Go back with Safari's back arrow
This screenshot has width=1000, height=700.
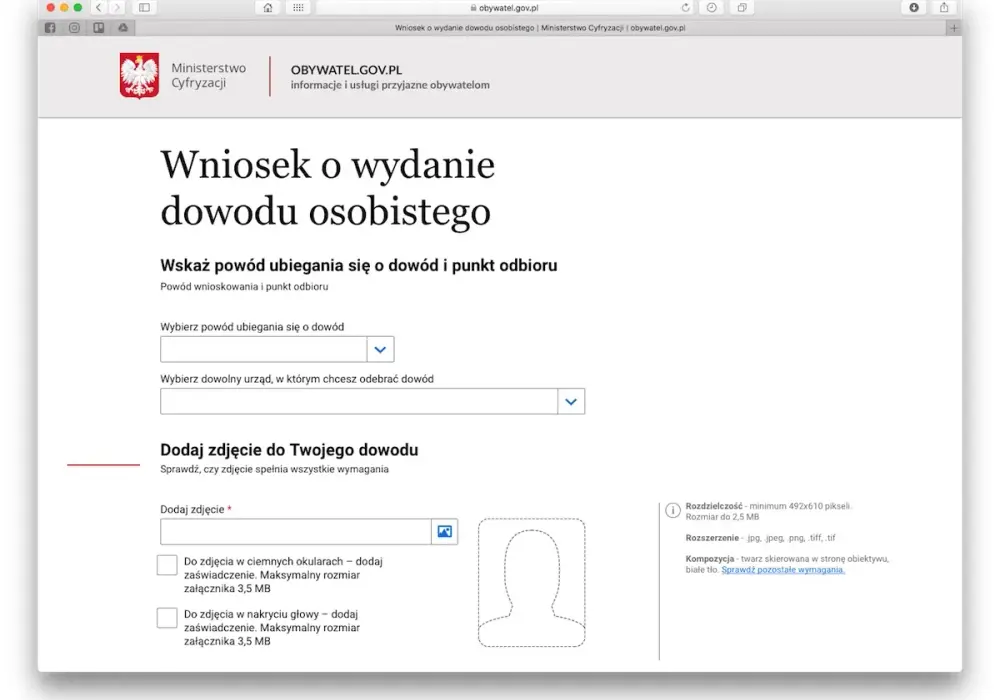(98, 8)
